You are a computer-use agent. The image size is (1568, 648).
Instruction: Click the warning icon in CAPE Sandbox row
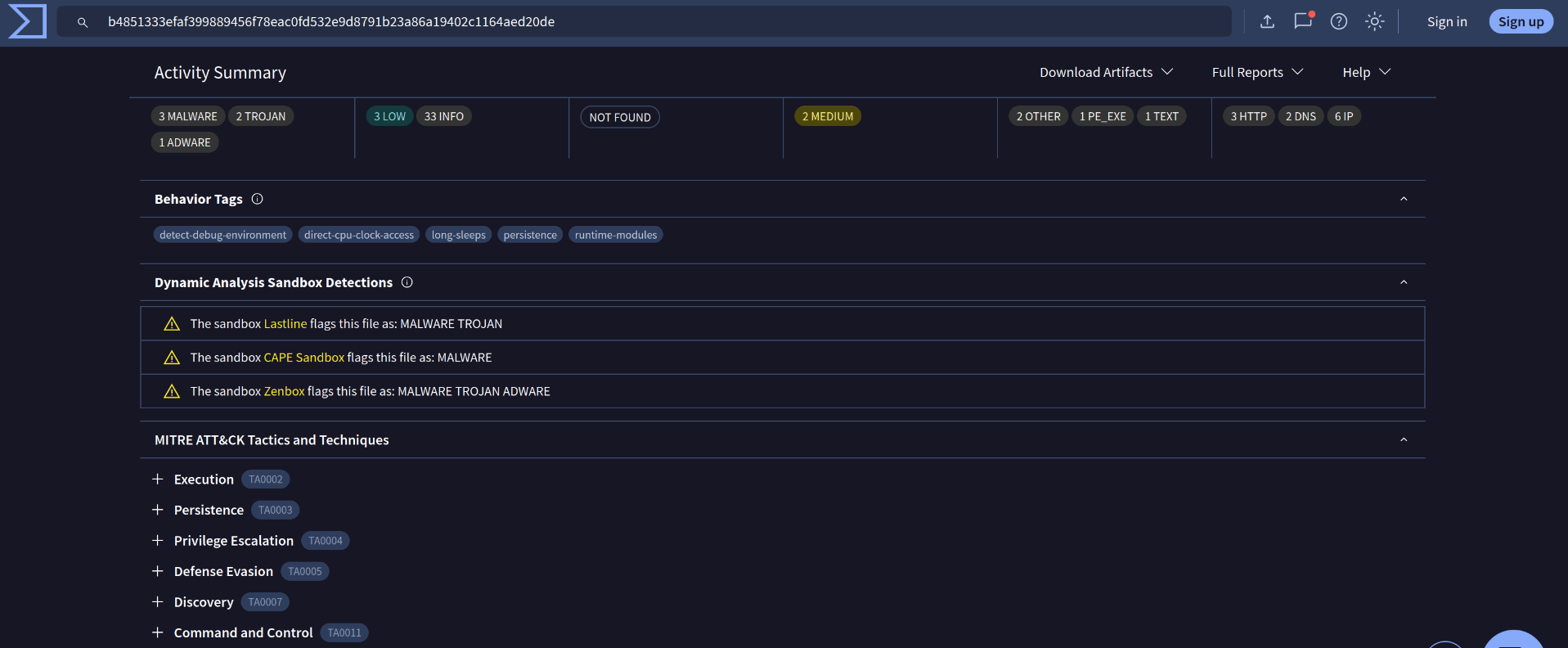pyautogui.click(x=172, y=358)
